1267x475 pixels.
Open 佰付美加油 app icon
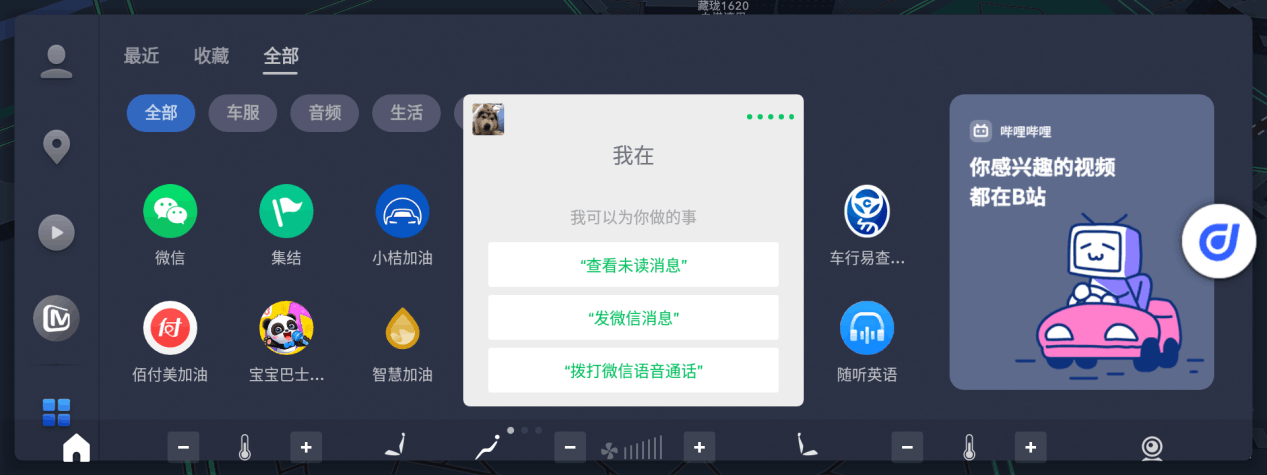coord(170,328)
